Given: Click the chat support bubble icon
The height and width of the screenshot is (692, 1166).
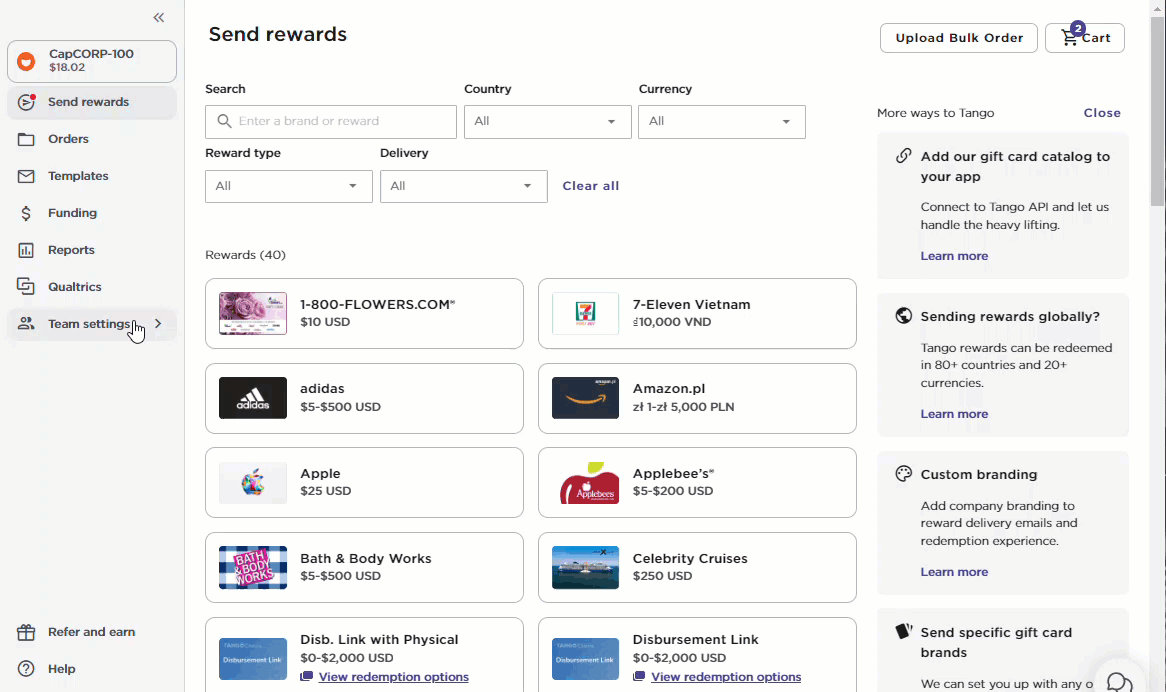Looking at the screenshot, I should click(x=1120, y=682).
